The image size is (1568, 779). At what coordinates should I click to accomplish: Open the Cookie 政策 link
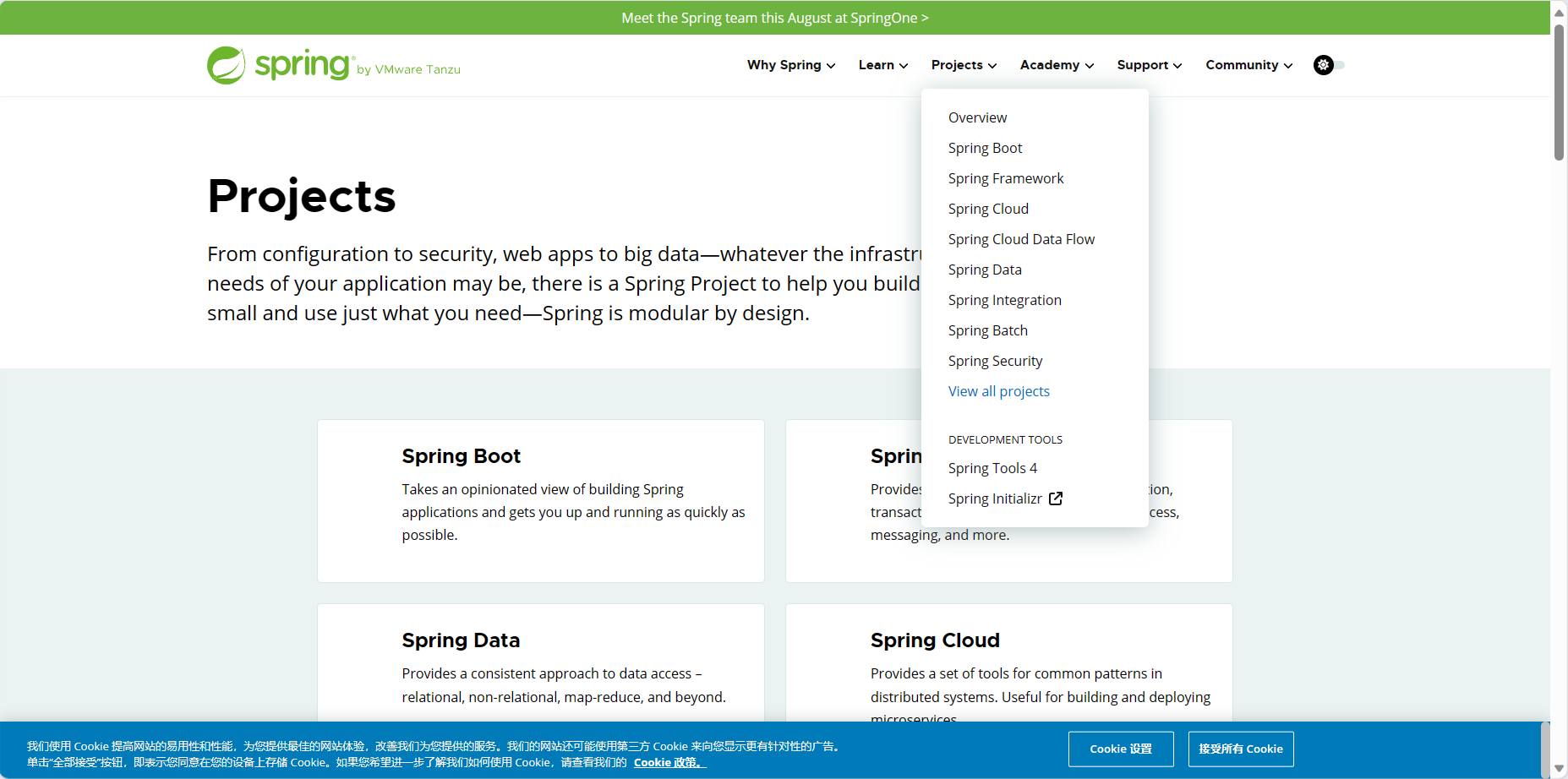coord(669,762)
